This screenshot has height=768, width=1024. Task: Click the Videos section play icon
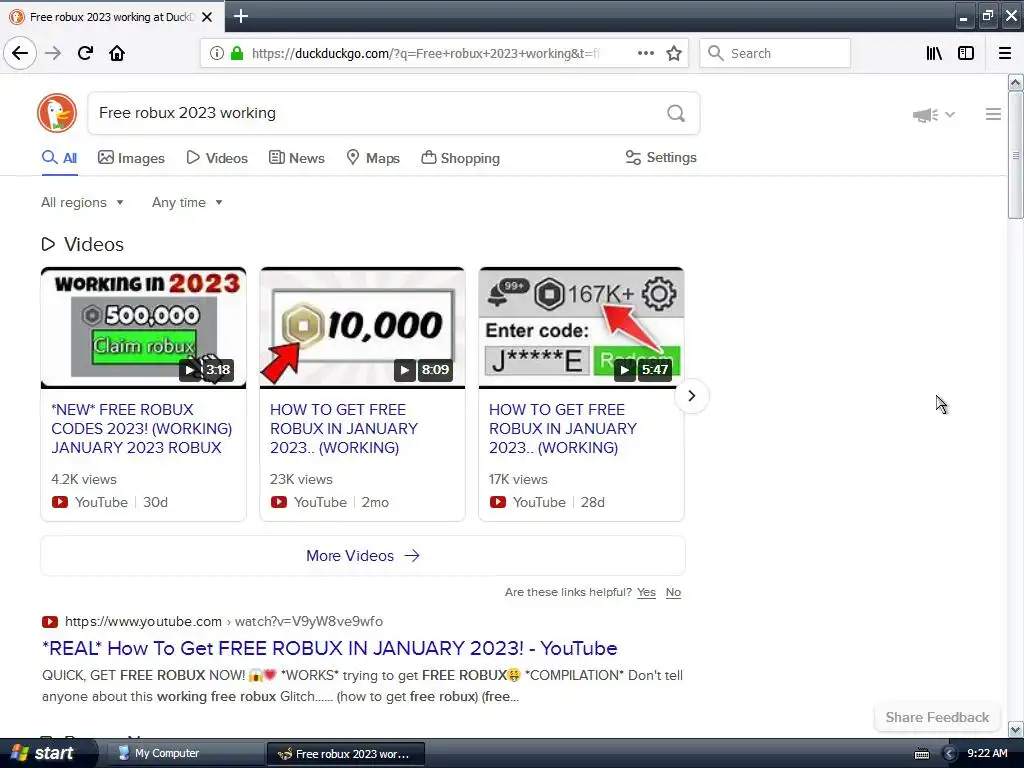coord(48,244)
